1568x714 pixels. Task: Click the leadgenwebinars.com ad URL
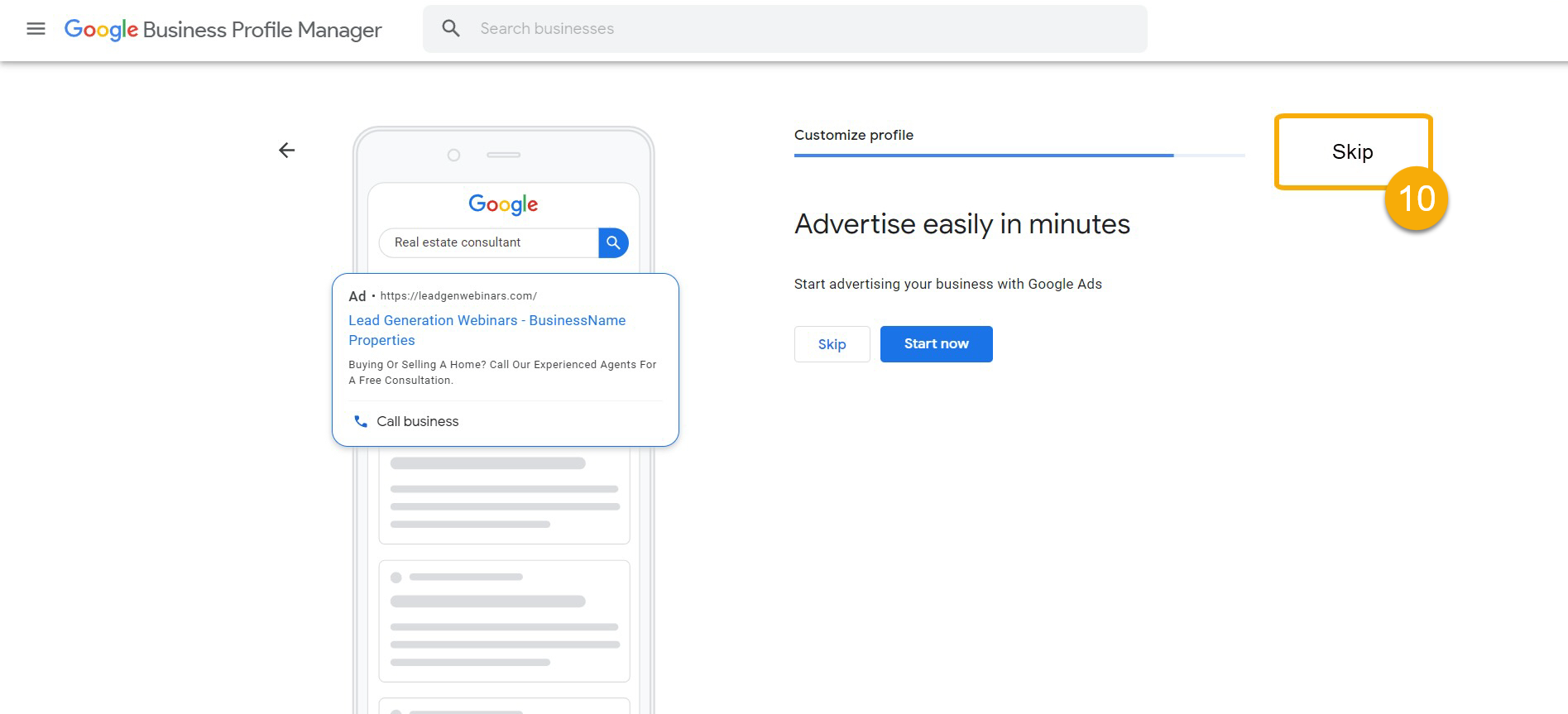458,296
